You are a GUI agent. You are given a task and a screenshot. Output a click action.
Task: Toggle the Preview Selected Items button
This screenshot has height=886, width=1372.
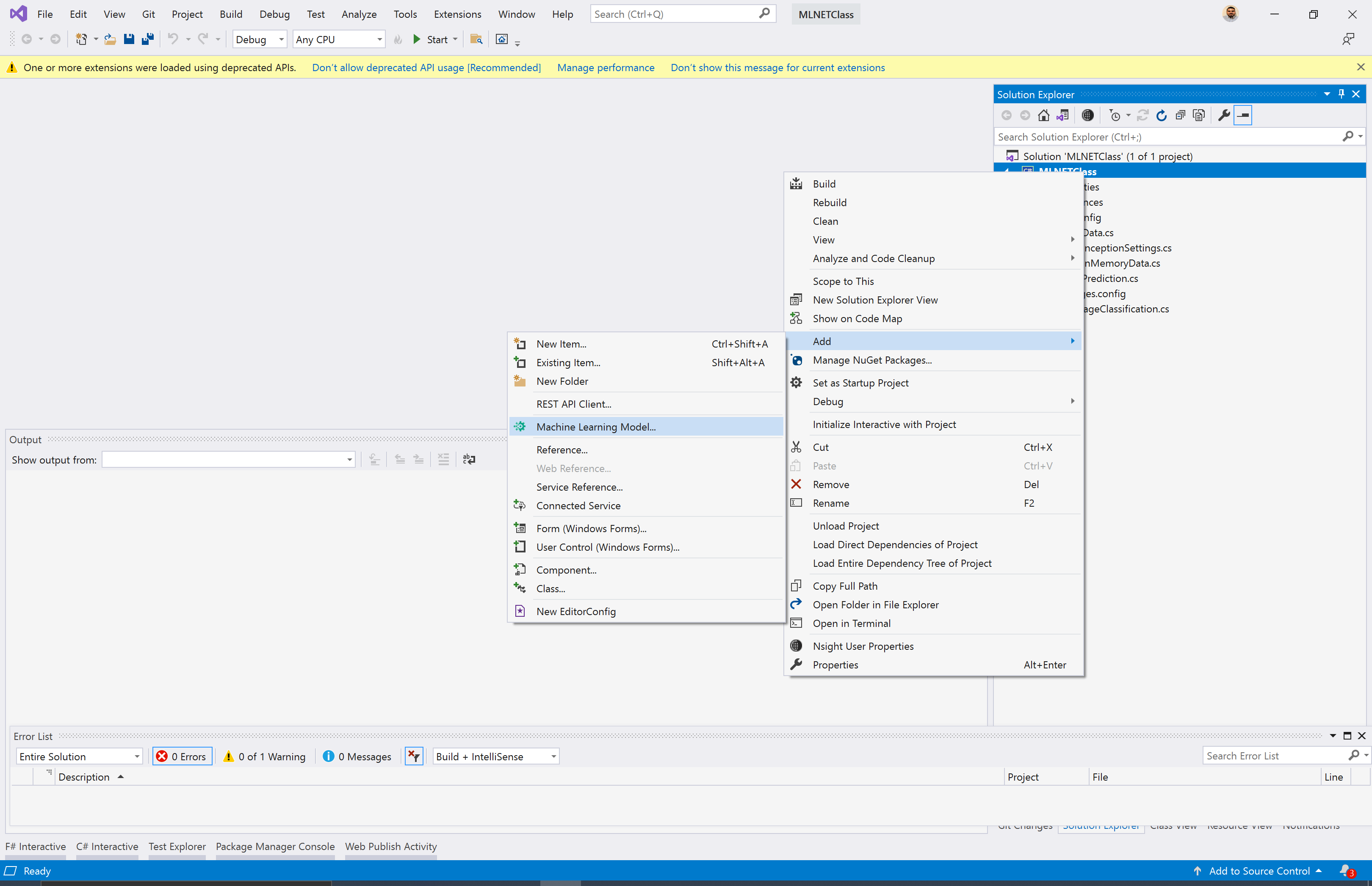pos(1243,115)
